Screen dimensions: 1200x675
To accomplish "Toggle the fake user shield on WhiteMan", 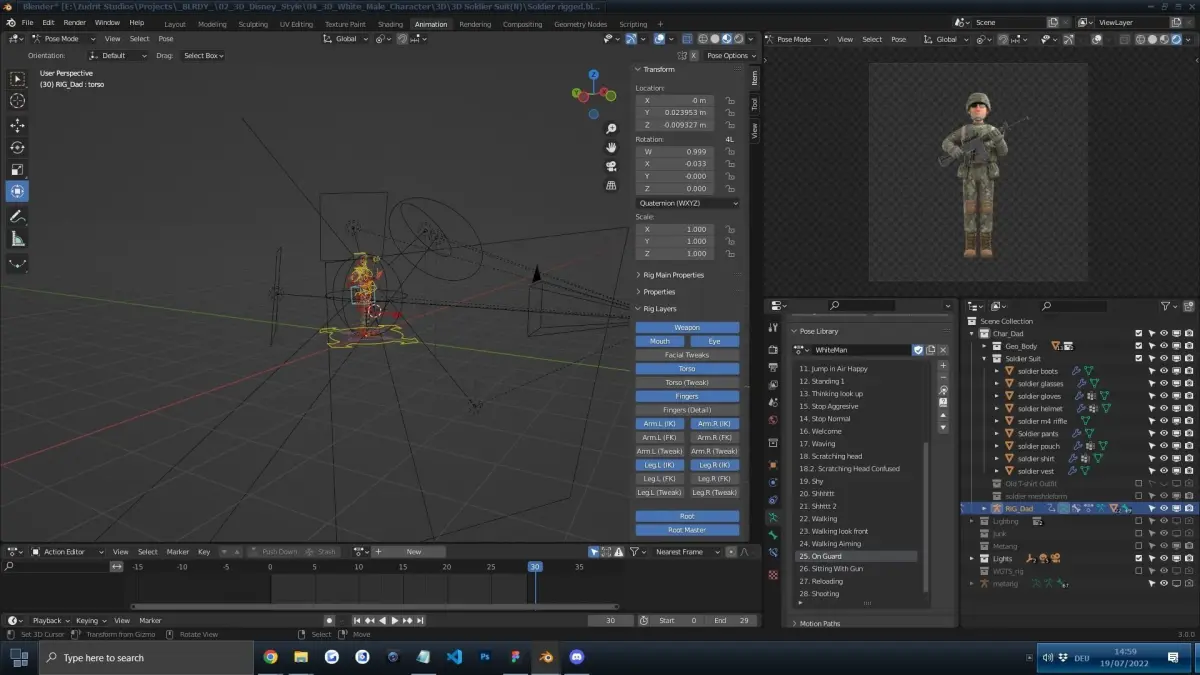I will (x=918, y=350).
